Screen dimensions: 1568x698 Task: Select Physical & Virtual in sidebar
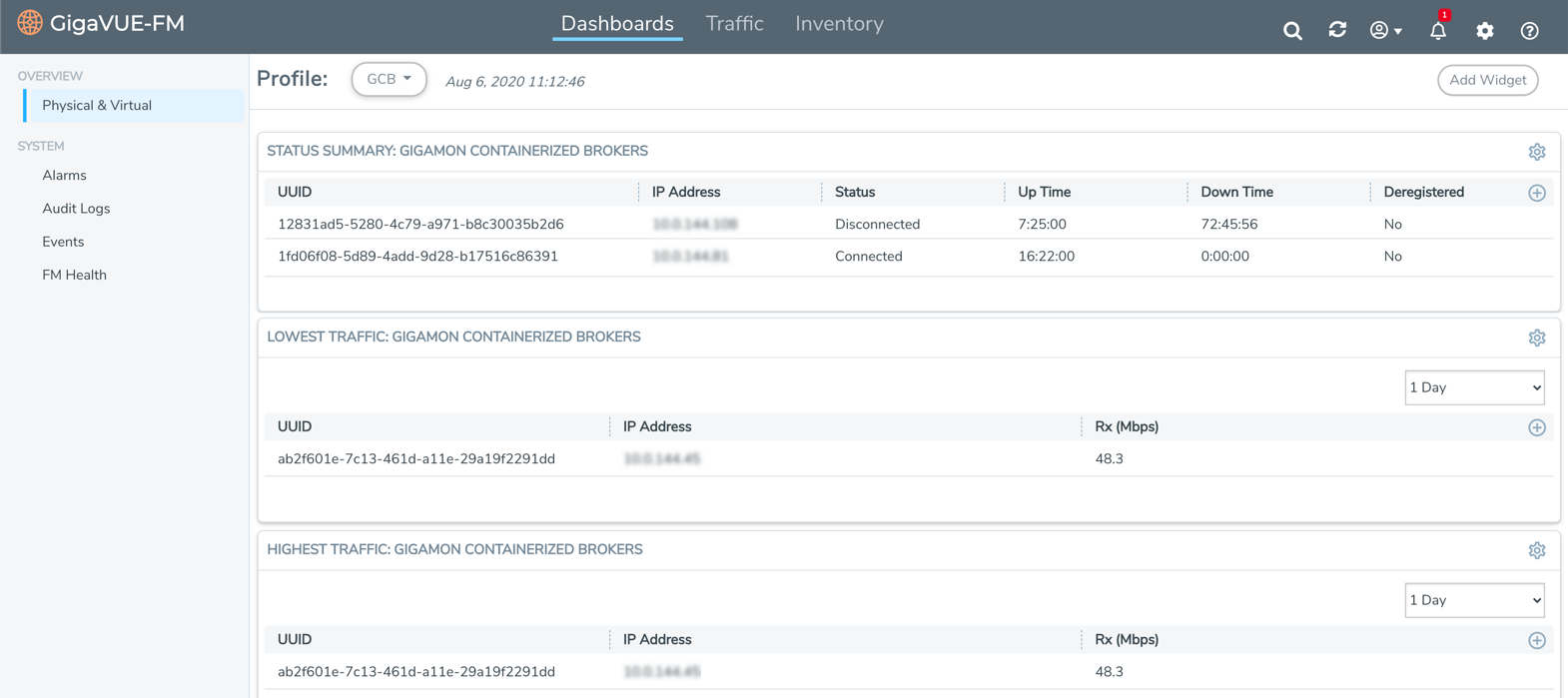[x=134, y=105]
